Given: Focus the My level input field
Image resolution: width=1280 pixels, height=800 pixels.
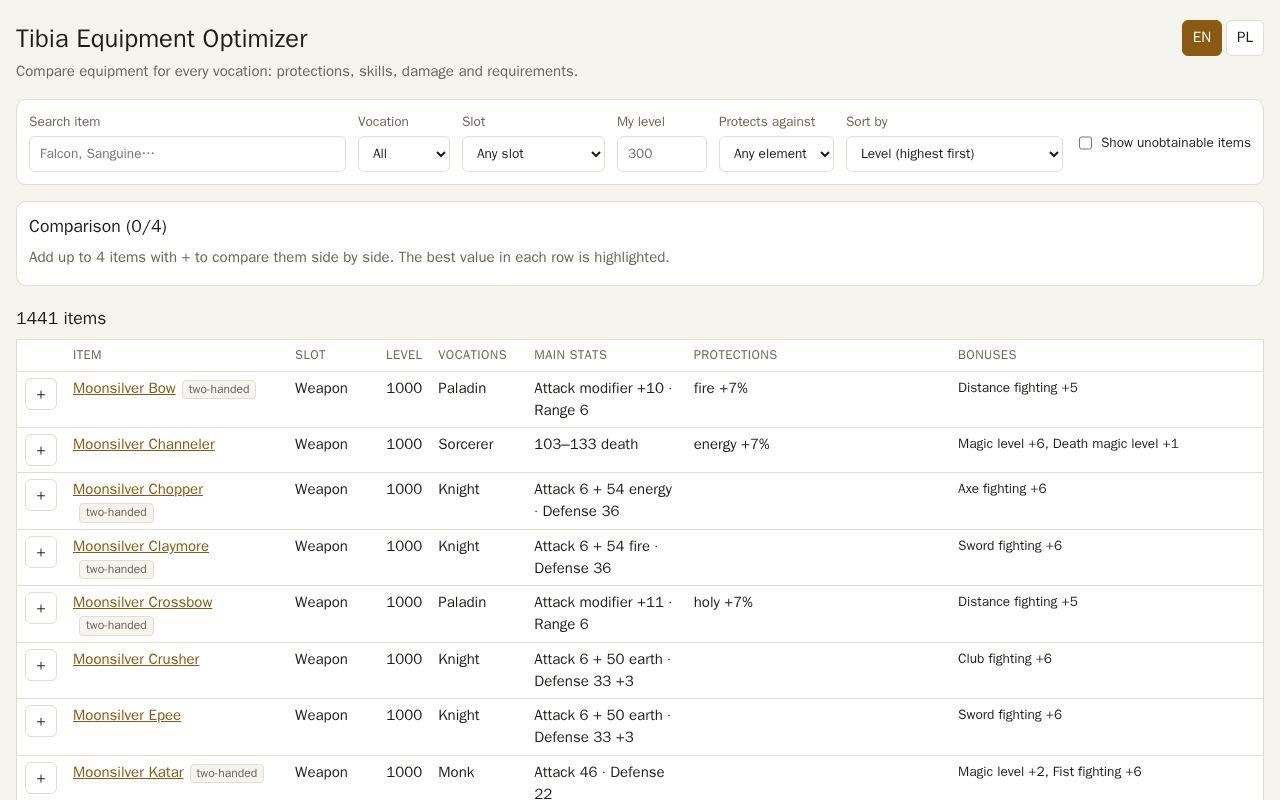Looking at the screenshot, I should coord(662,154).
